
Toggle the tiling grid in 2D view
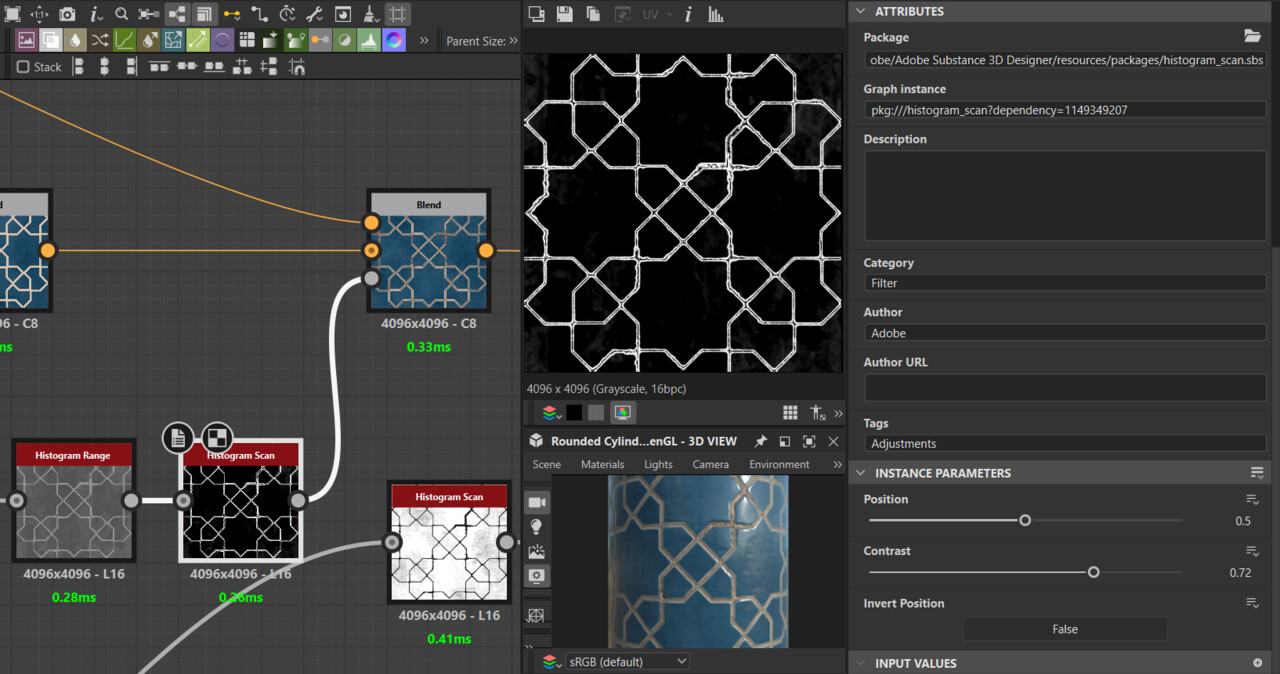coord(790,412)
